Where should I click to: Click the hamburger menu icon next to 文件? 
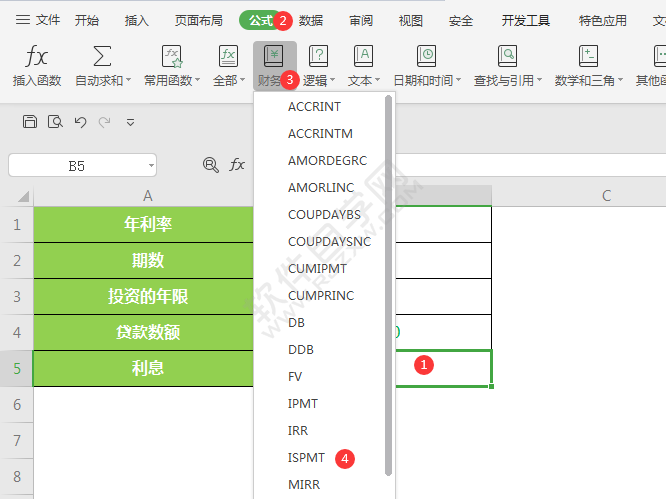click(23, 20)
